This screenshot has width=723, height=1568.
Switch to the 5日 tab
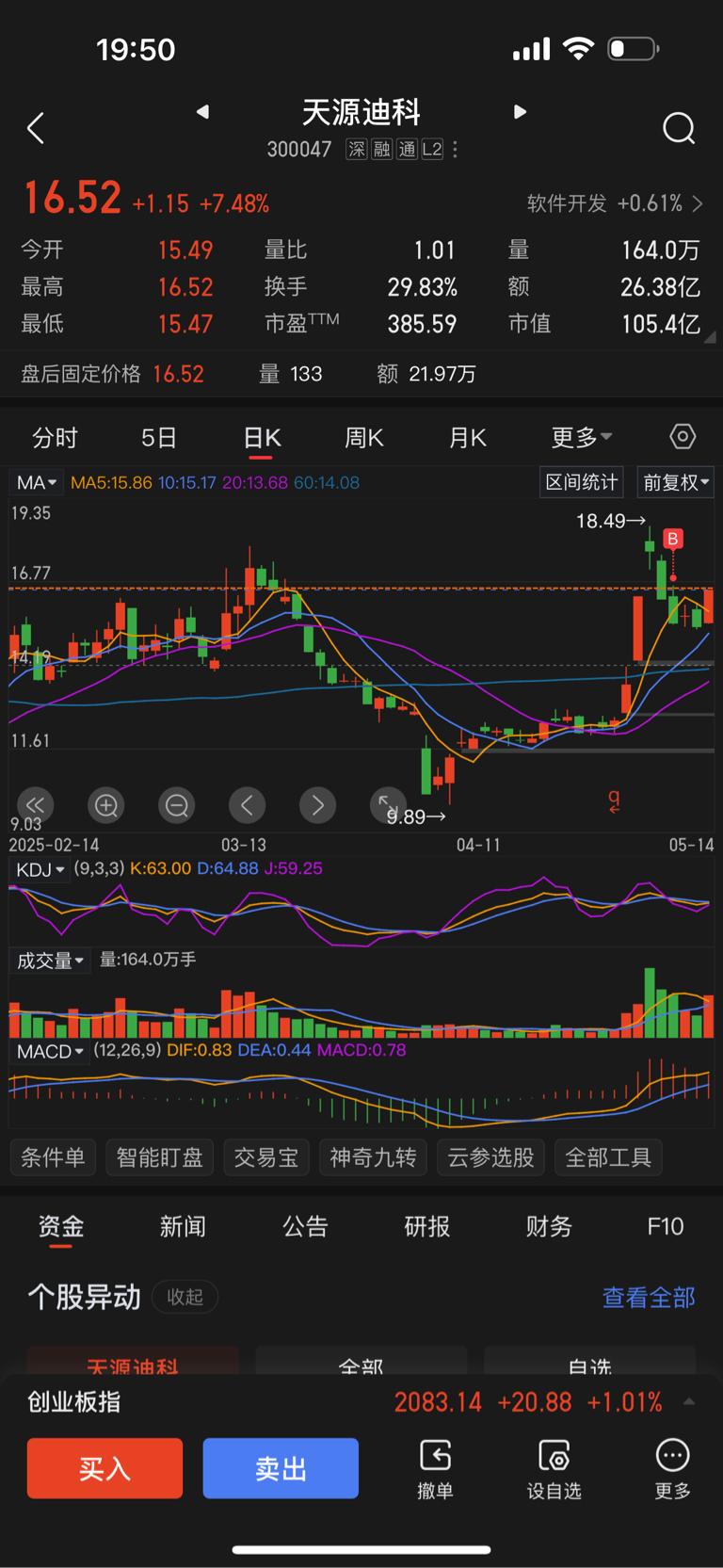pos(159,437)
